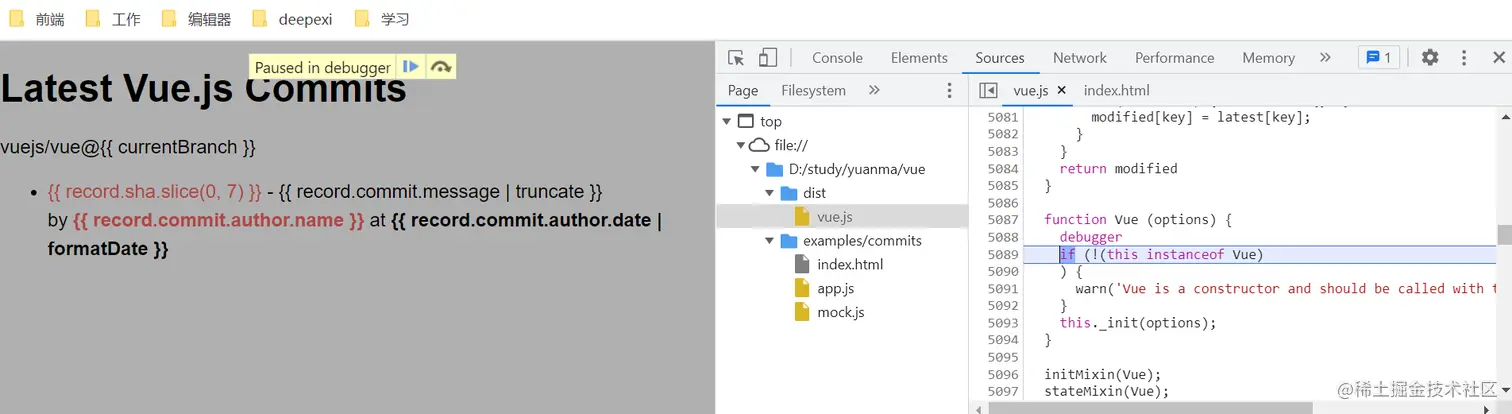Click this._init(options) code line

[1138, 323]
